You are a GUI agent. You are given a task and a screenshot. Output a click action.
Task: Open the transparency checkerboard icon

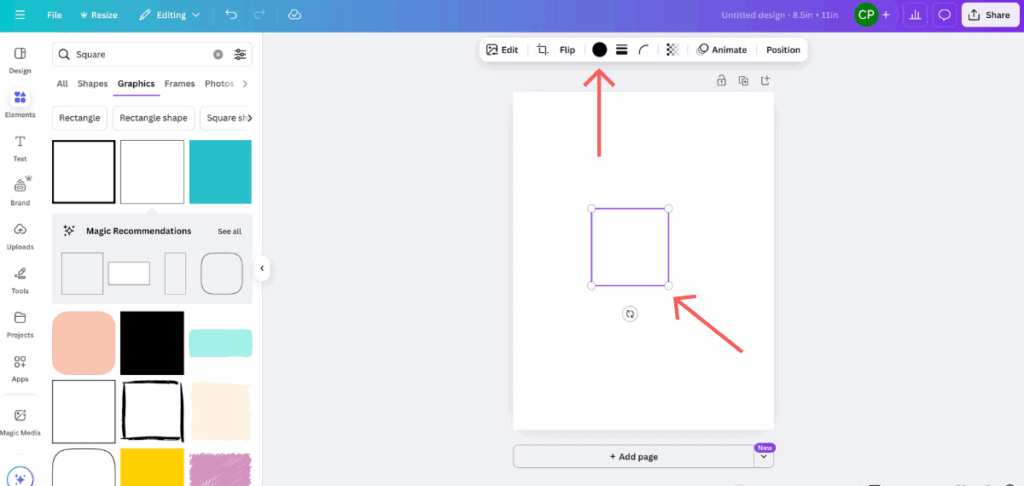pyautogui.click(x=673, y=50)
